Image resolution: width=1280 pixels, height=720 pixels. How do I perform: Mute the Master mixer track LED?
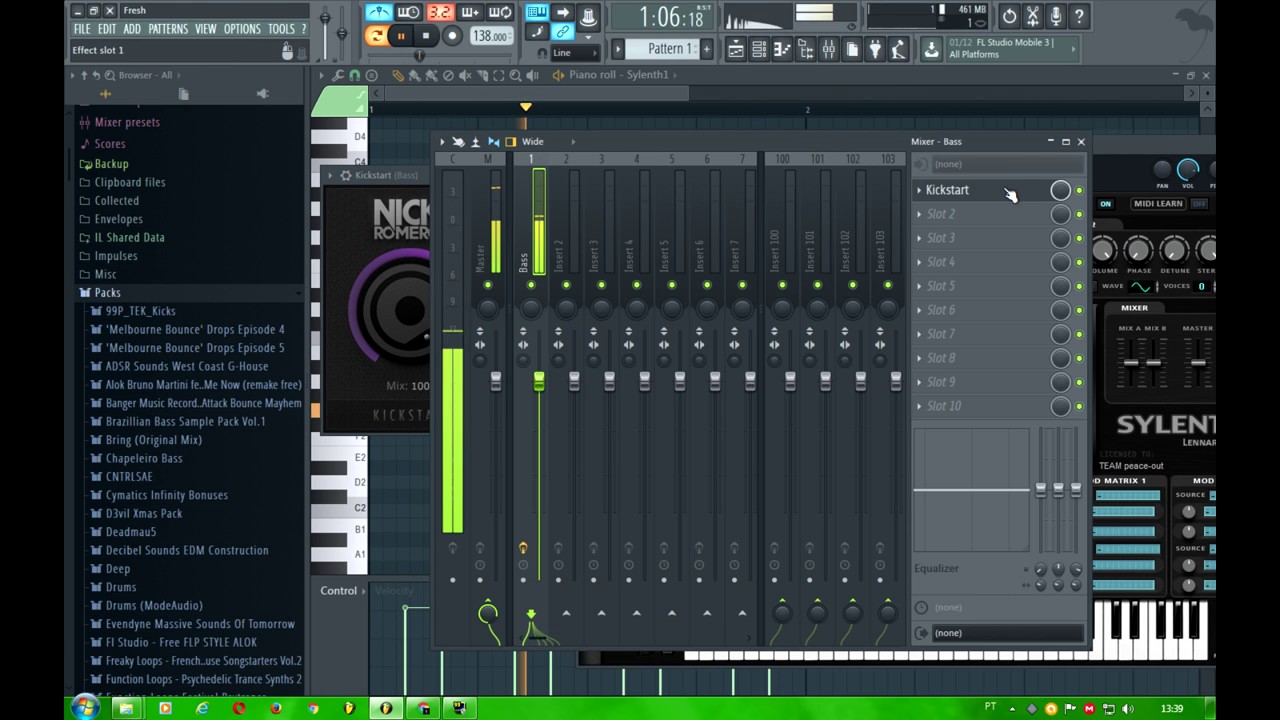[x=488, y=286]
